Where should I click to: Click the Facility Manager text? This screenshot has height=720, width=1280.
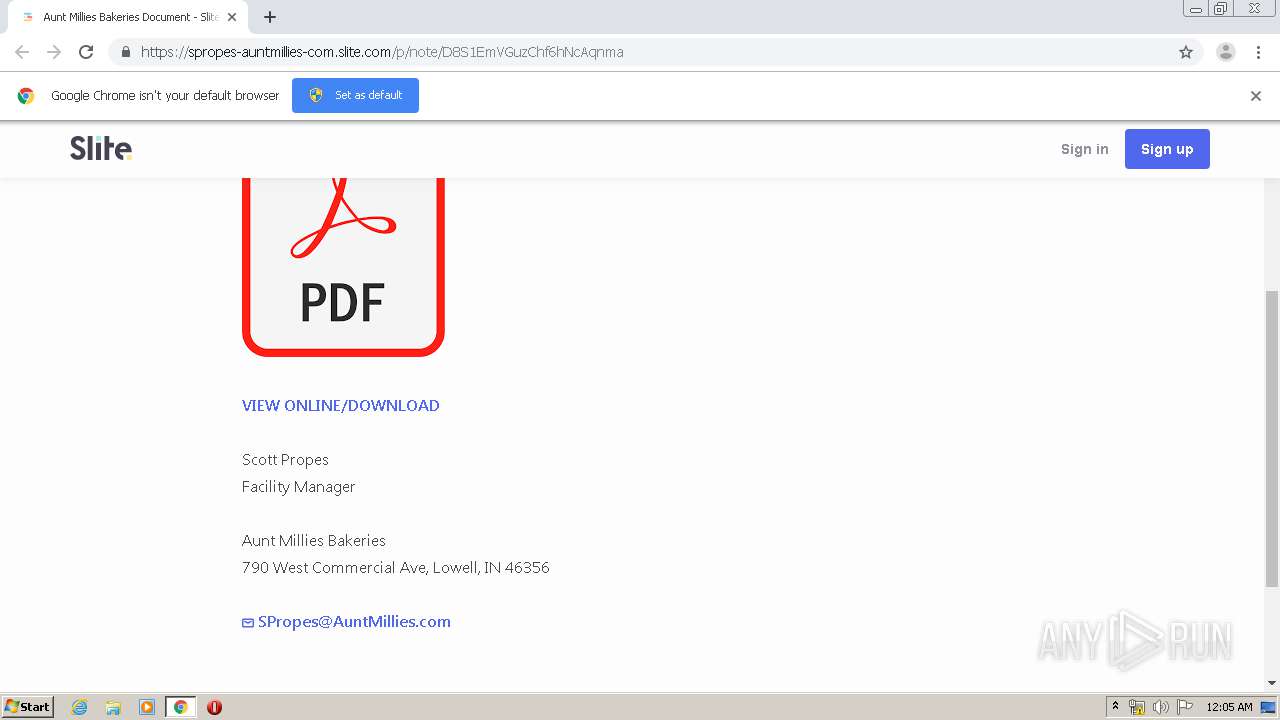pyautogui.click(x=298, y=486)
